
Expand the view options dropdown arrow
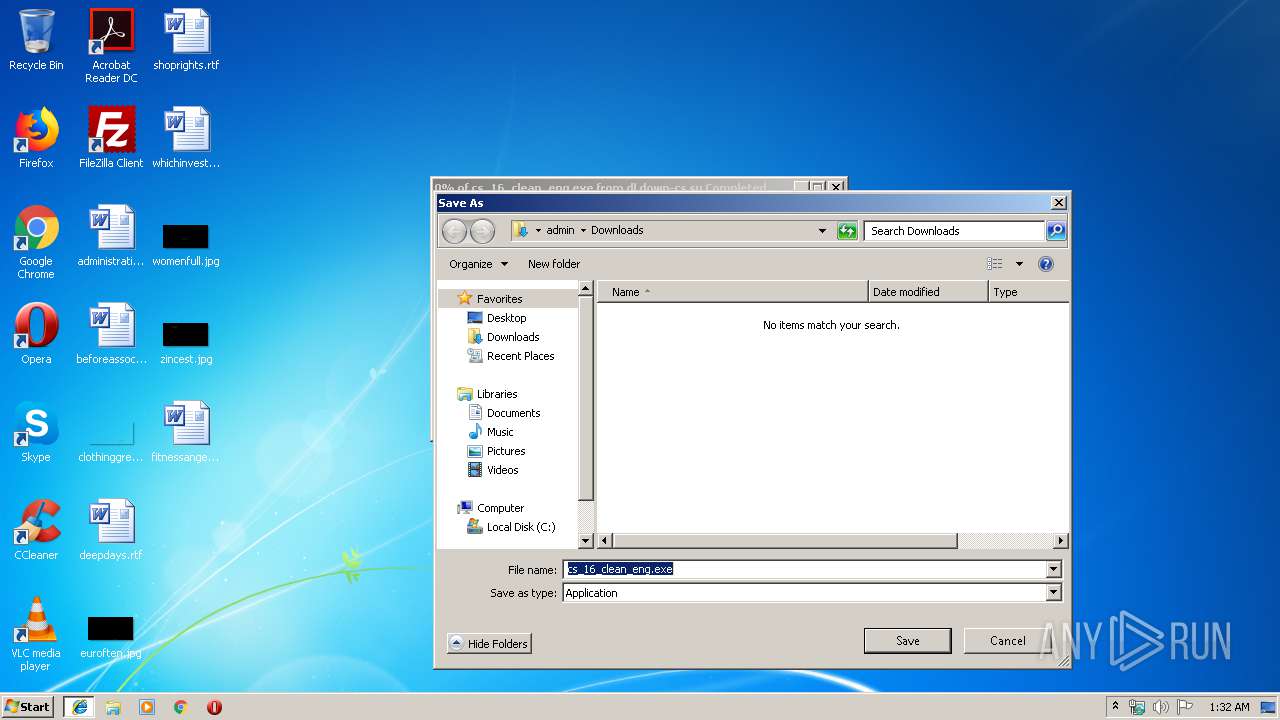point(1019,264)
